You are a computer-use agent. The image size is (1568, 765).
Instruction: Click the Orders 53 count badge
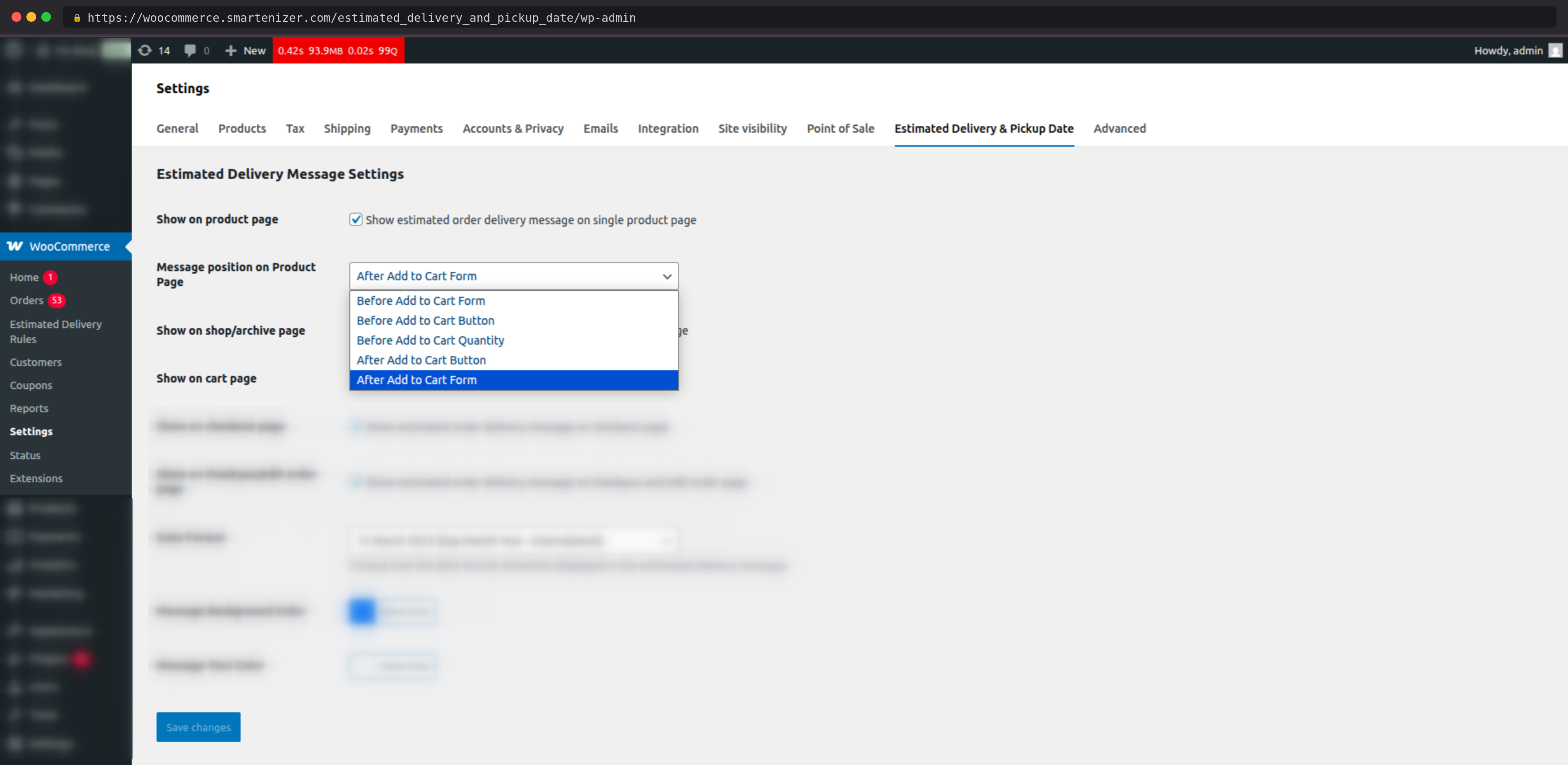pos(56,300)
